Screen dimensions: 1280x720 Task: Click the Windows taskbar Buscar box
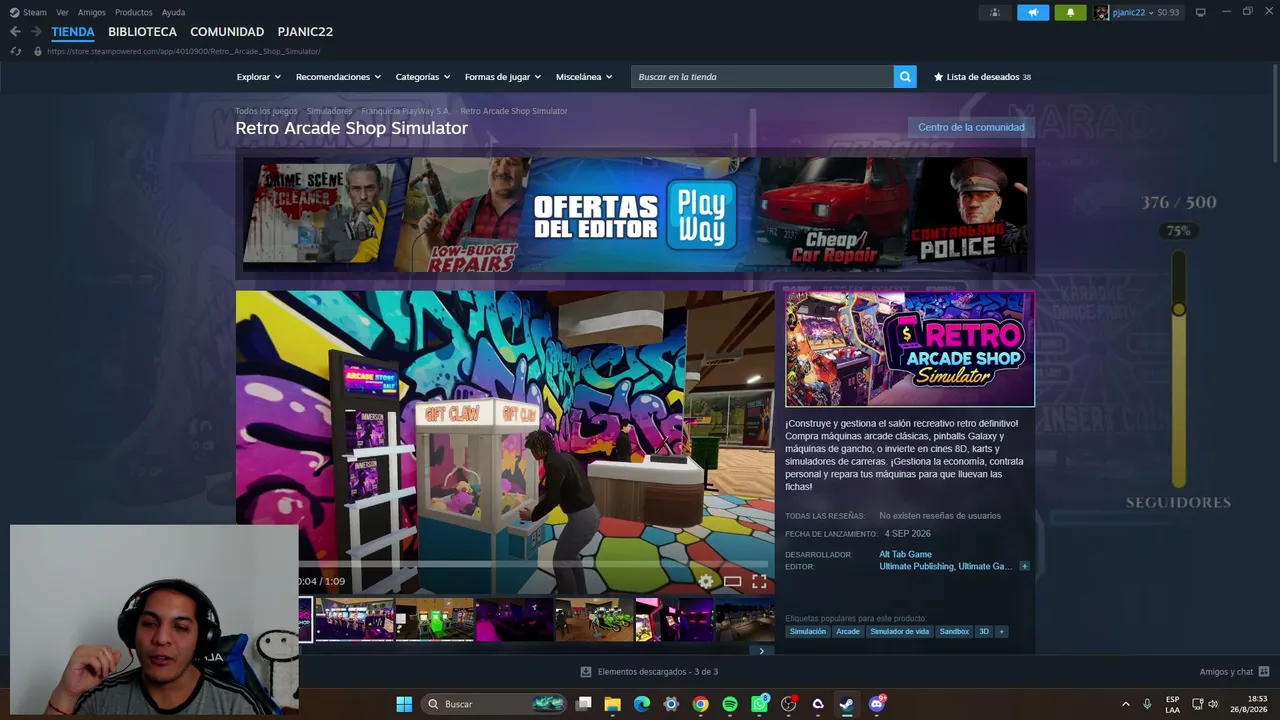[495, 704]
